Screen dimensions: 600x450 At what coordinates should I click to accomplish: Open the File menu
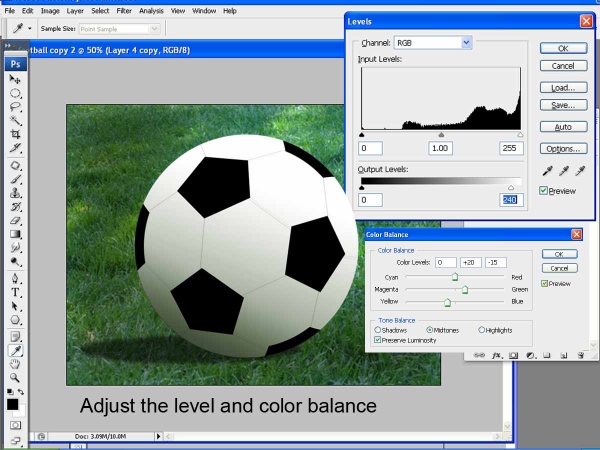point(10,11)
